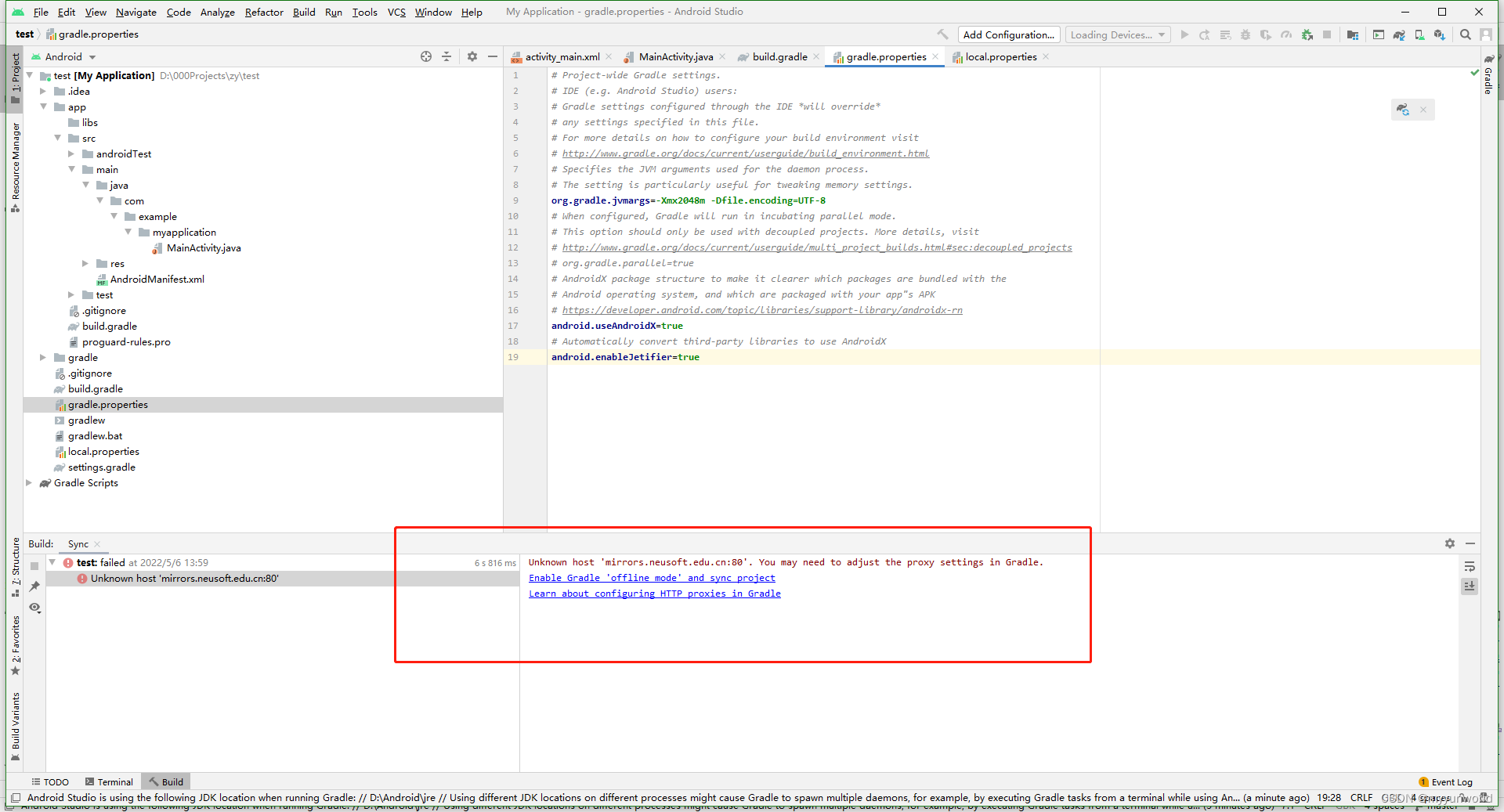The width and height of the screenshot is (1504, 812).
Task: Click Enable Gradle 'offline mode' and sync link
Action: 652,578
